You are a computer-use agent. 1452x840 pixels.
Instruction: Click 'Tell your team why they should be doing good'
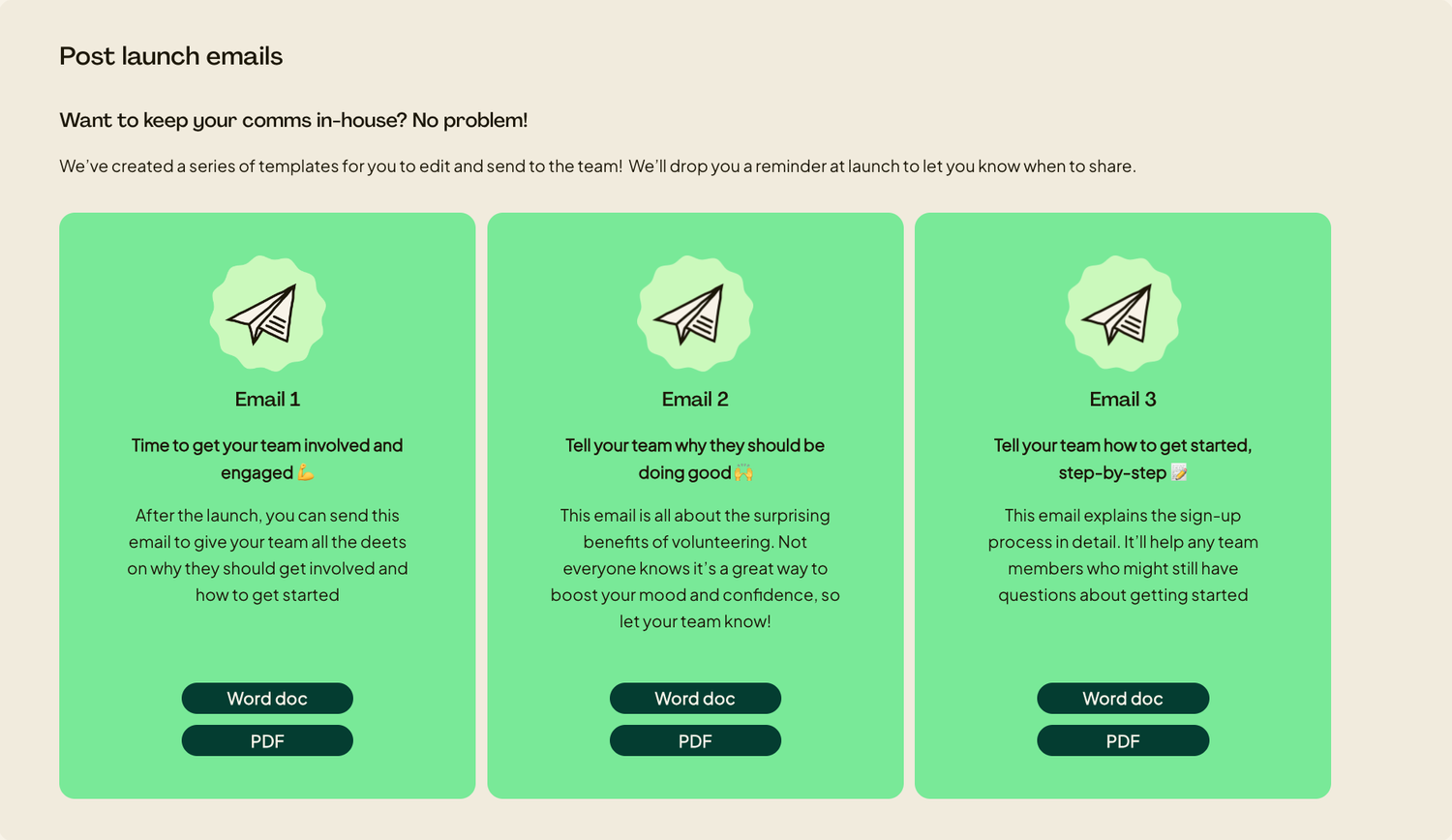695,459
